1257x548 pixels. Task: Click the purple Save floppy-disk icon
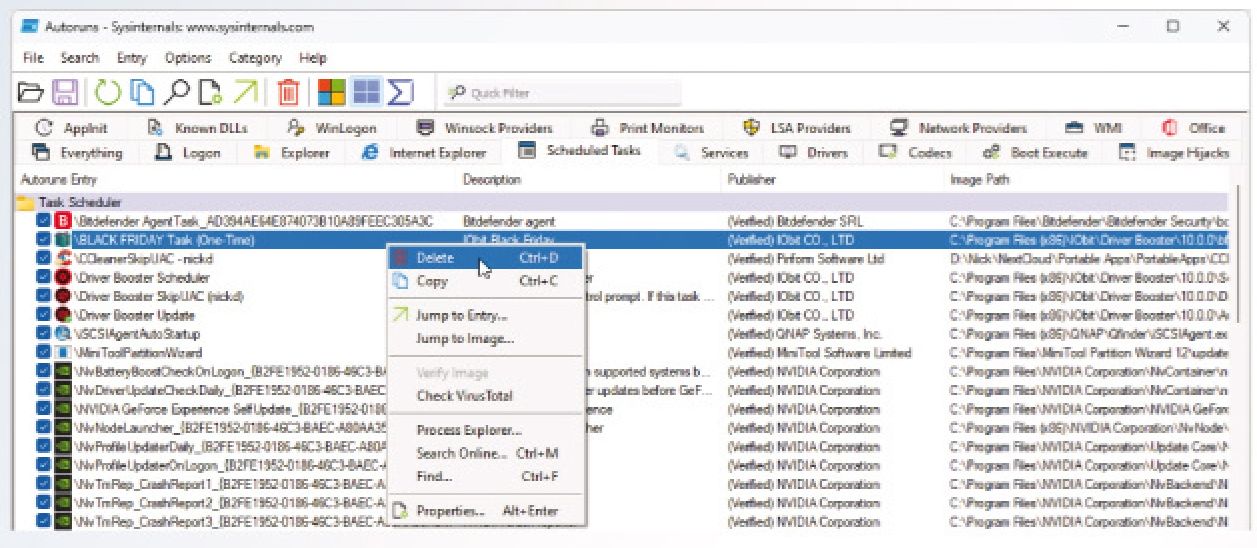(x=65, y=93)
